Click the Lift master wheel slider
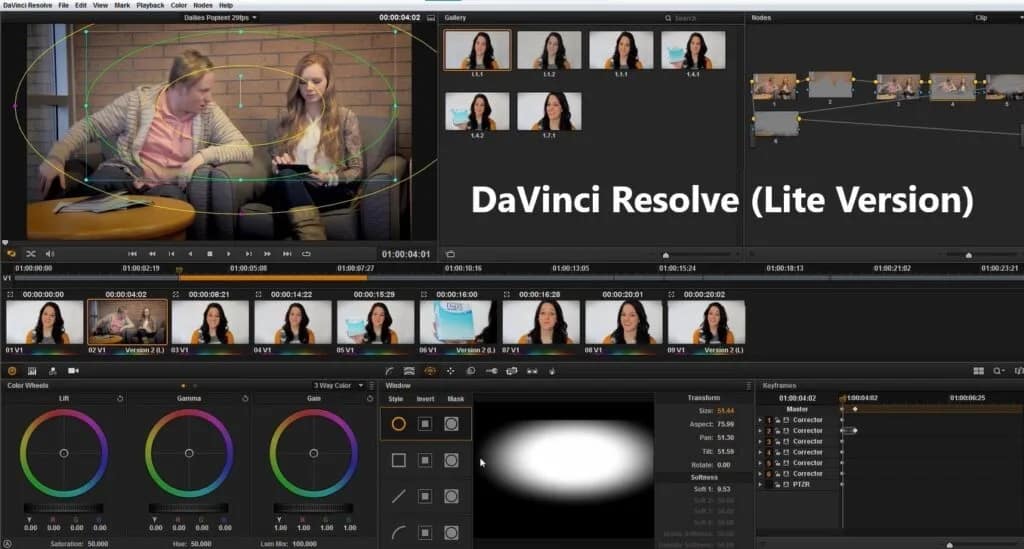 [x=64, y=508]
